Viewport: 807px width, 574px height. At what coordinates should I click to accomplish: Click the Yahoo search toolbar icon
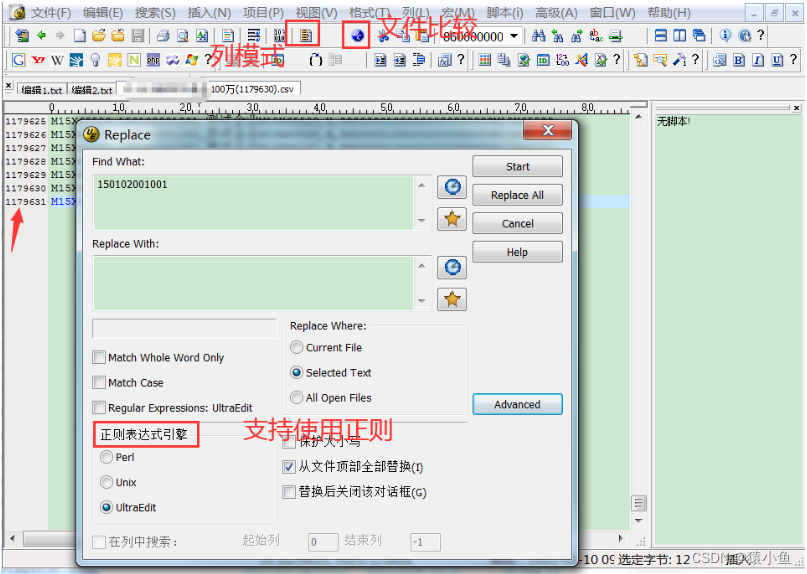(x=38, y=60)
